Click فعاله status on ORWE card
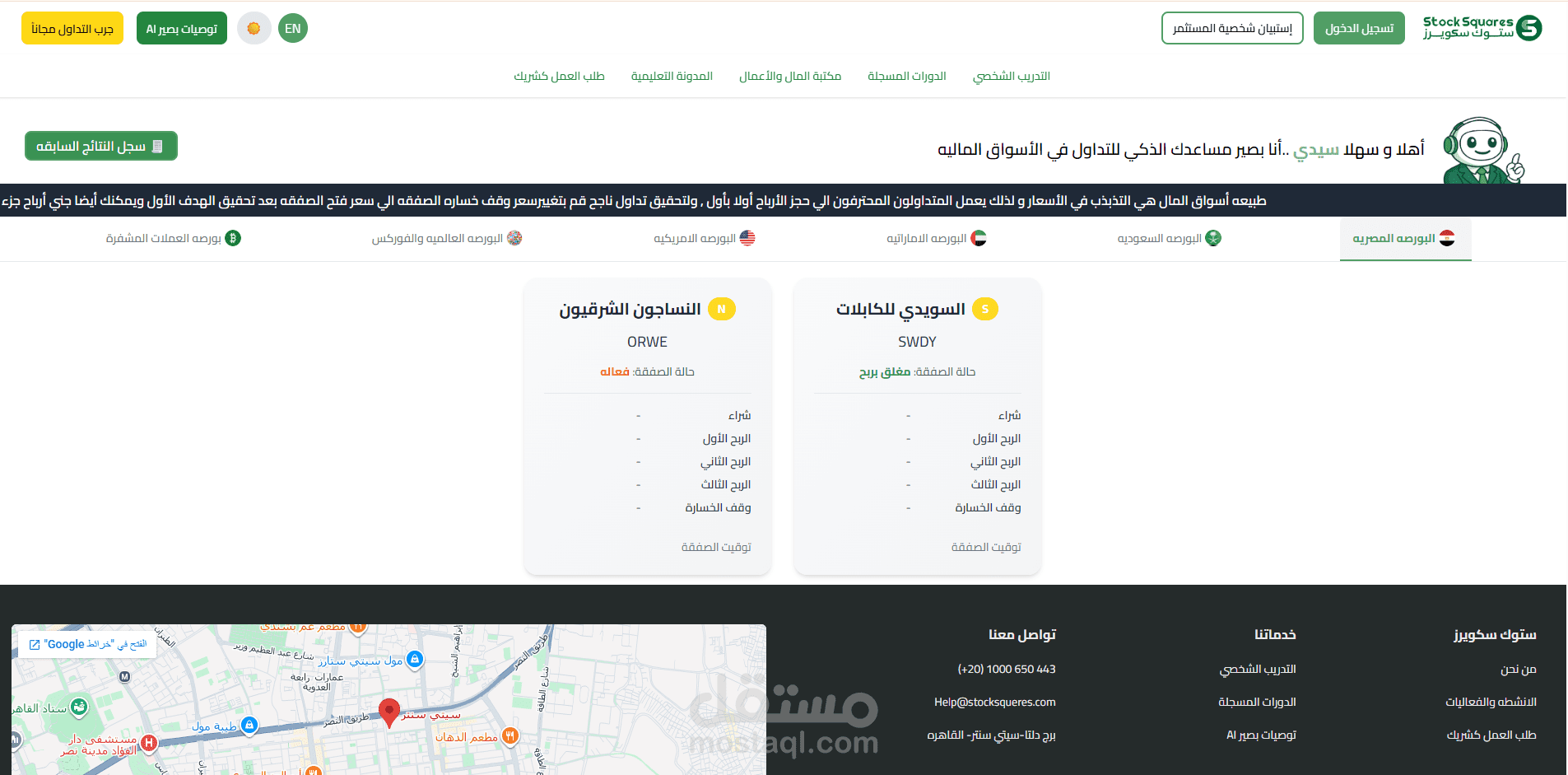Screen dimensions: 1568x775 615,371
